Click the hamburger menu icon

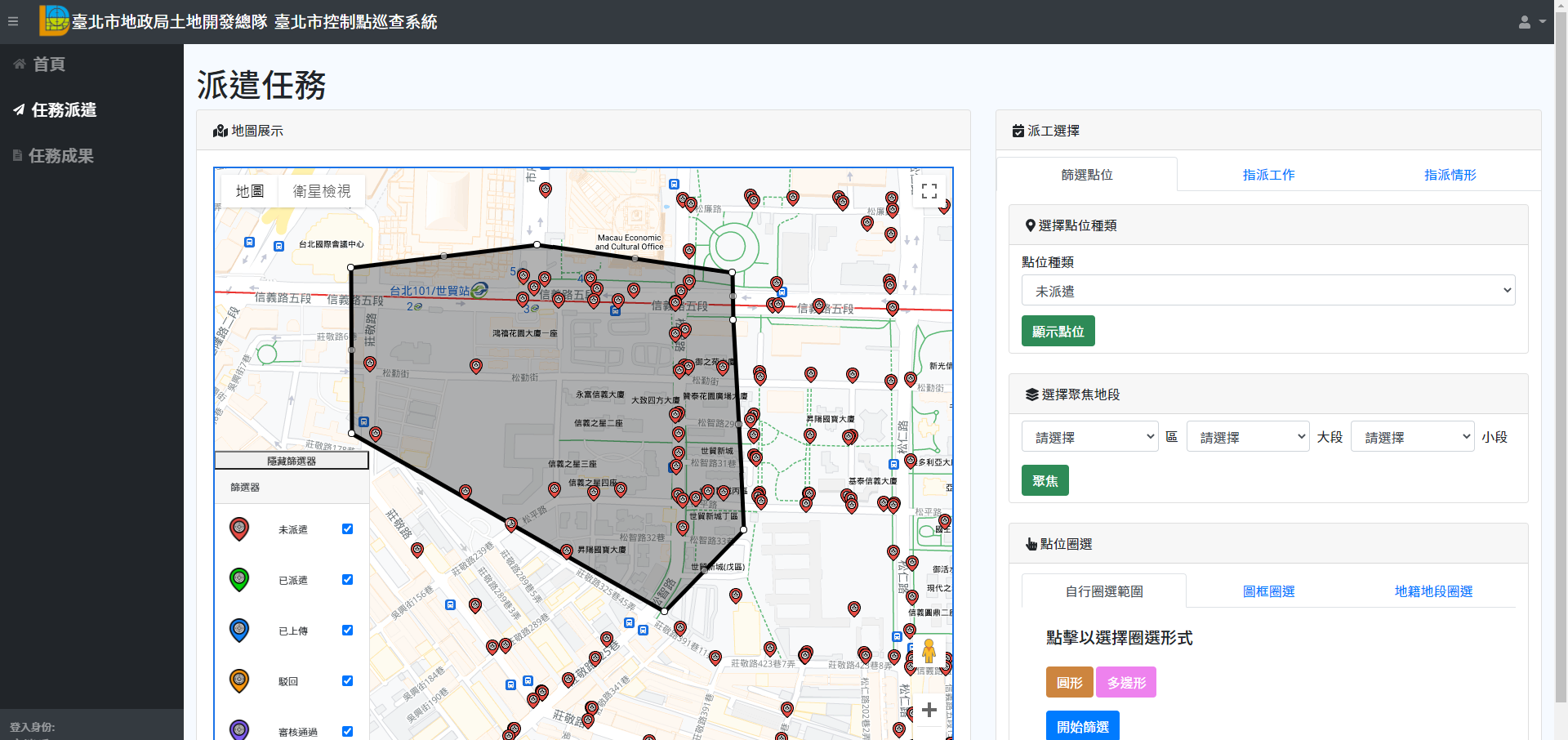point(13,21)
